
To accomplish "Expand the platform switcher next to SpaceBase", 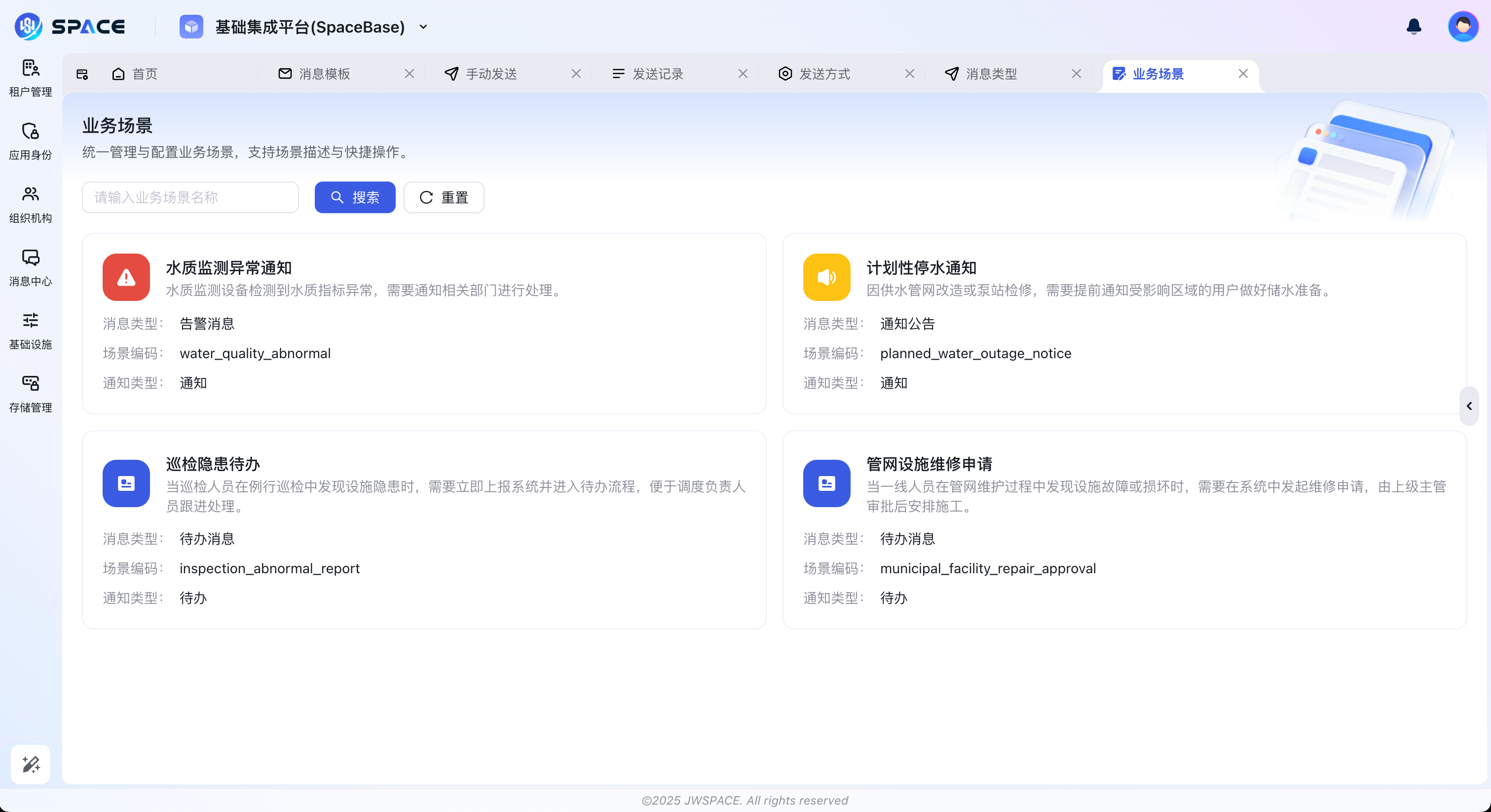I will [423, 27].
